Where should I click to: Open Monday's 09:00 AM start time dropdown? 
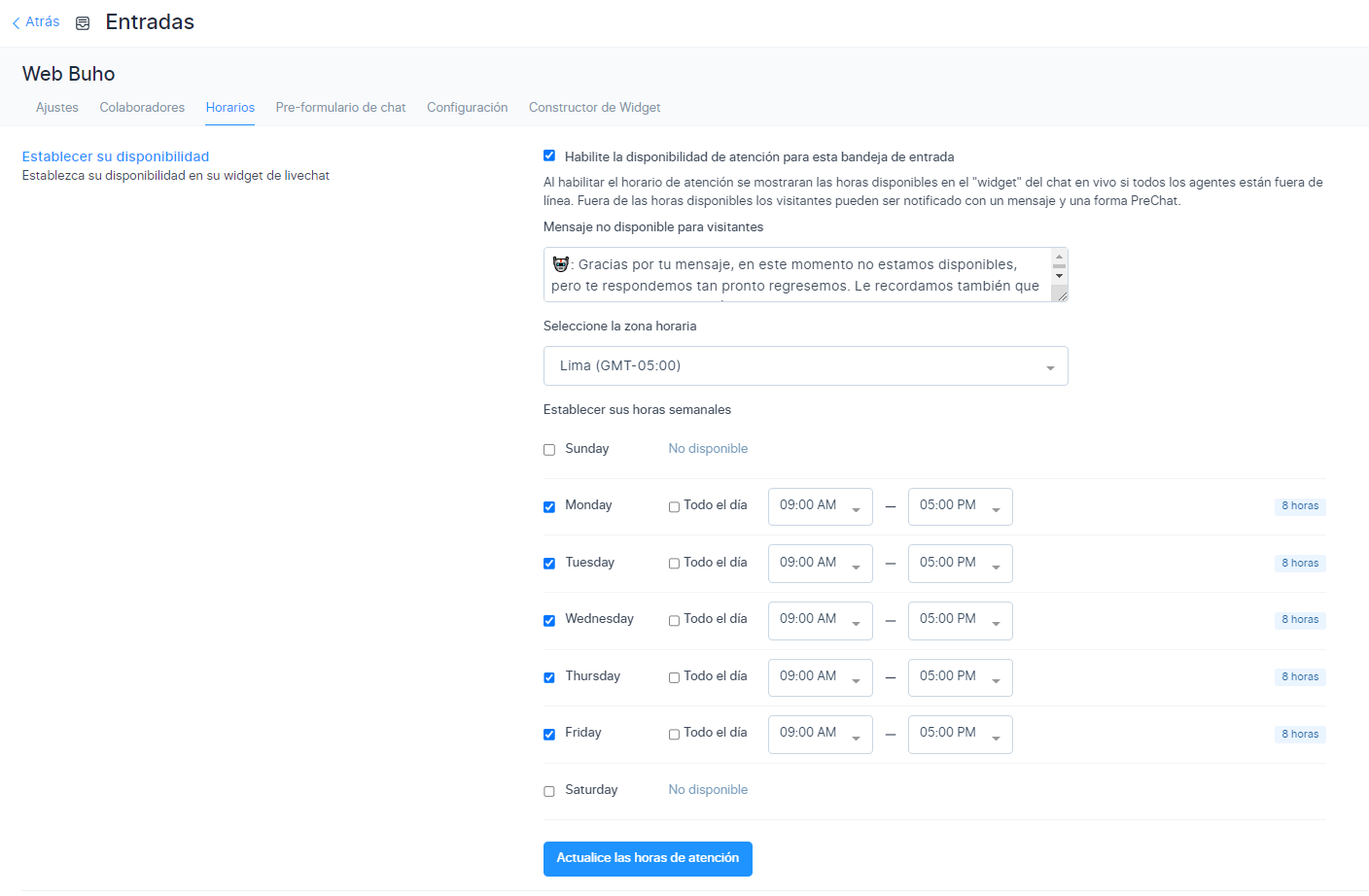point(820,506)
